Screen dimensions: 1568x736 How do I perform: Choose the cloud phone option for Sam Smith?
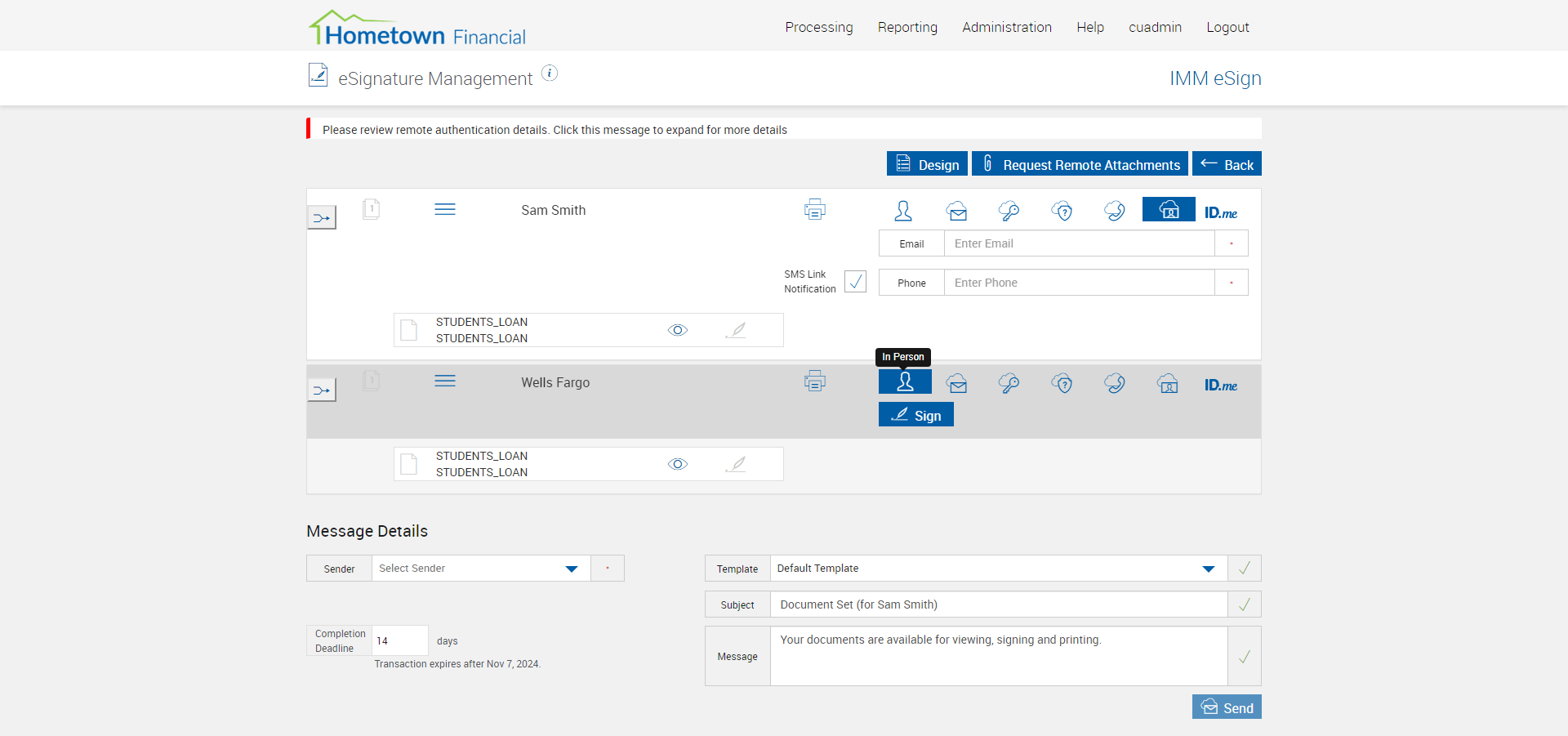tap(1115, 211)
